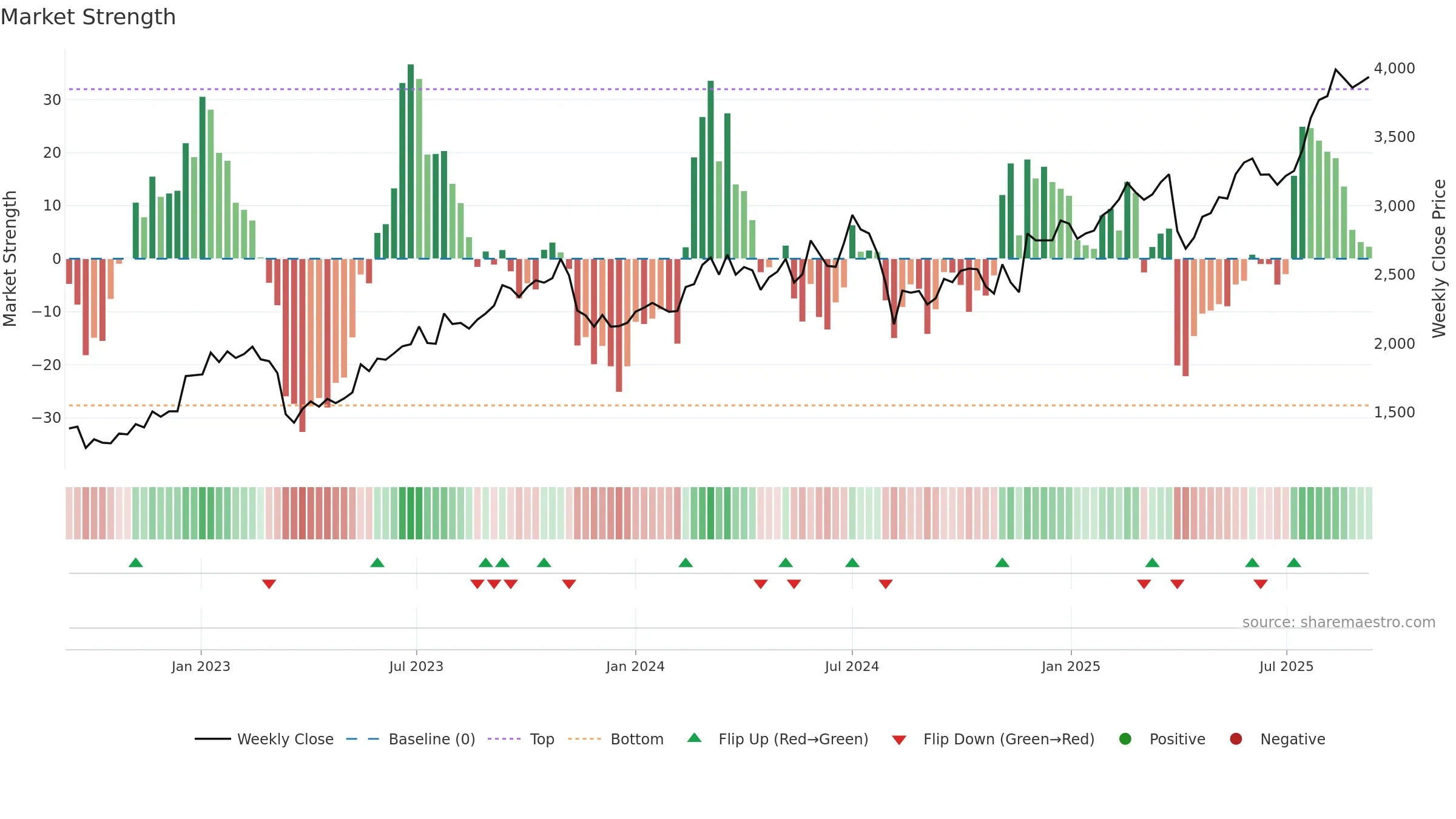Click the 2,000 price tick label

tap(1394, 344)
